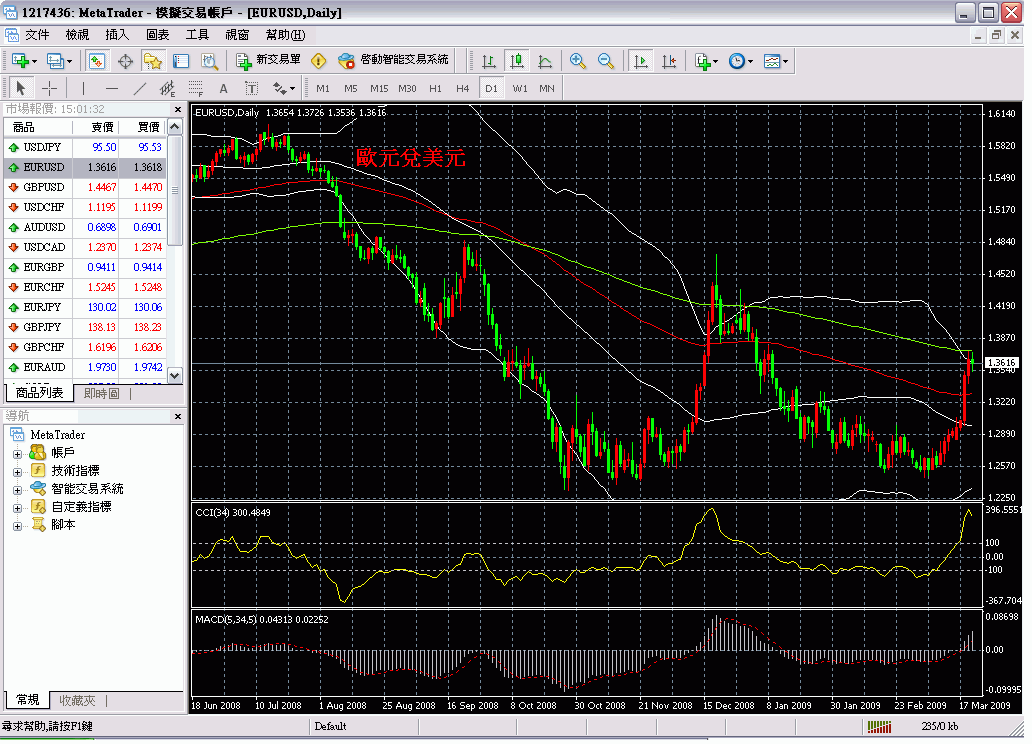
Task: Toggle the Market Watch window icon
Action: pyautogui.click(x=97, y=61)
